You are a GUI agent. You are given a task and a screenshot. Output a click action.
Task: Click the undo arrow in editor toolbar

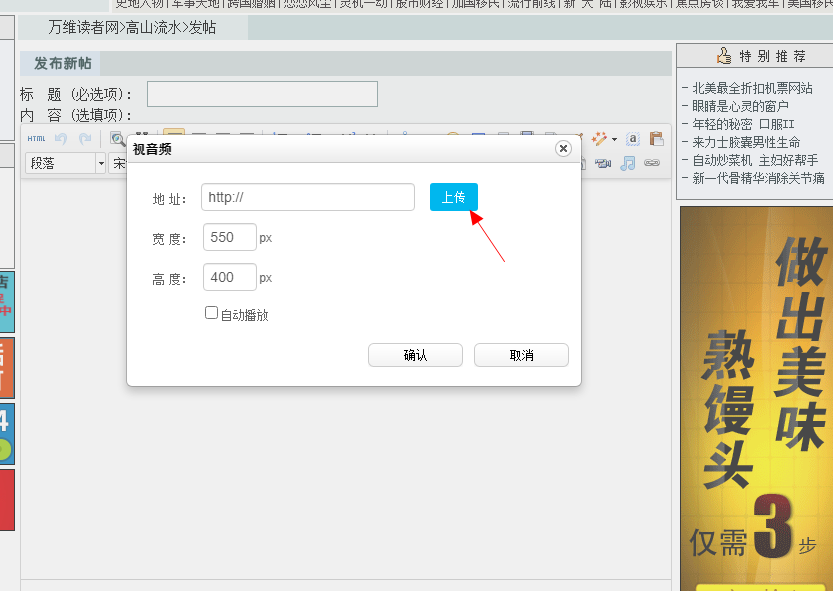coord(62,139)
